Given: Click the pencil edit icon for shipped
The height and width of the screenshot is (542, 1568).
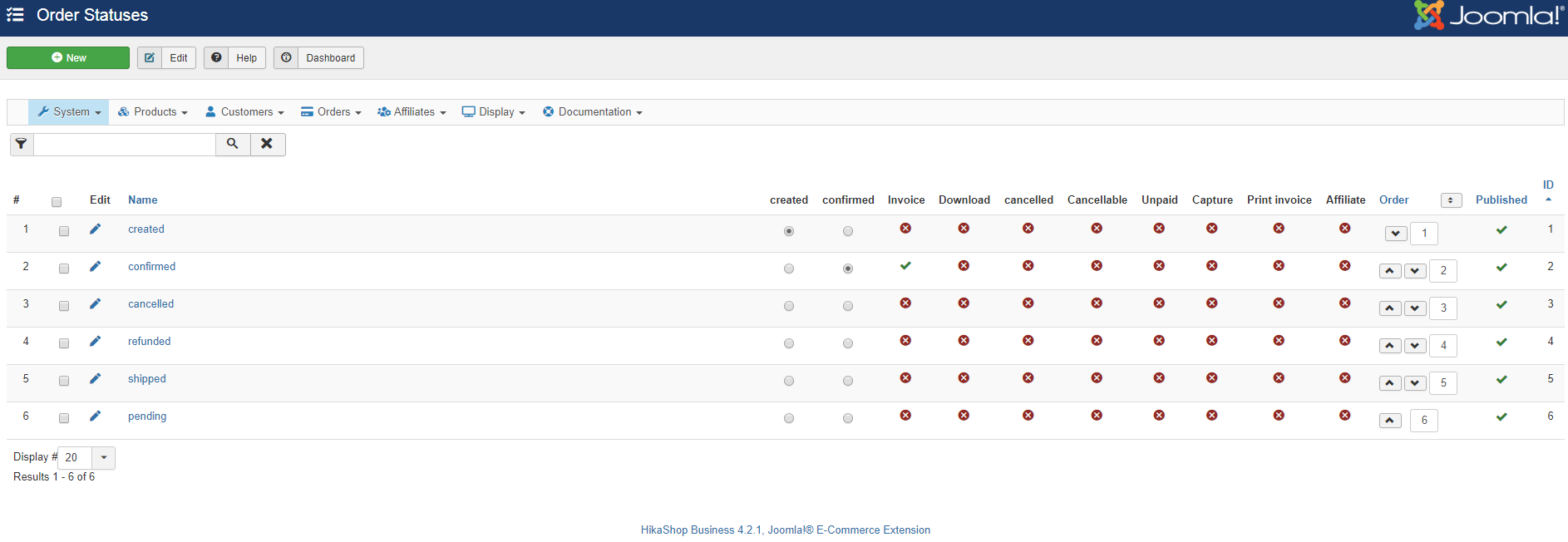Looking at the screenshot, I should point(96,379).
